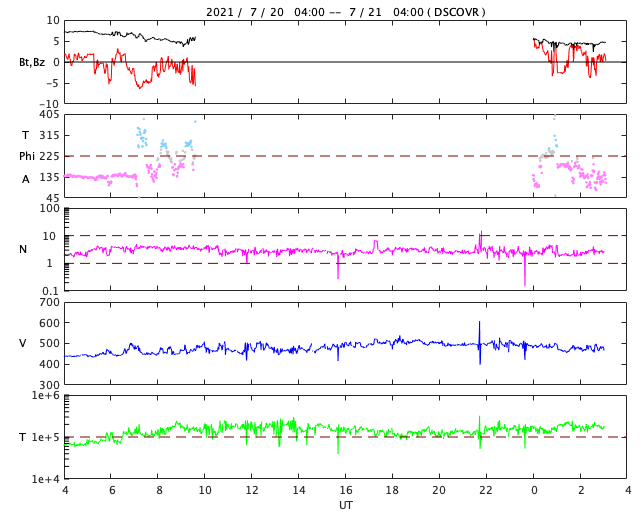640x512 pixels.
Task: Click the '300' tick on velocity axis
Action: (x=49, y=385)
